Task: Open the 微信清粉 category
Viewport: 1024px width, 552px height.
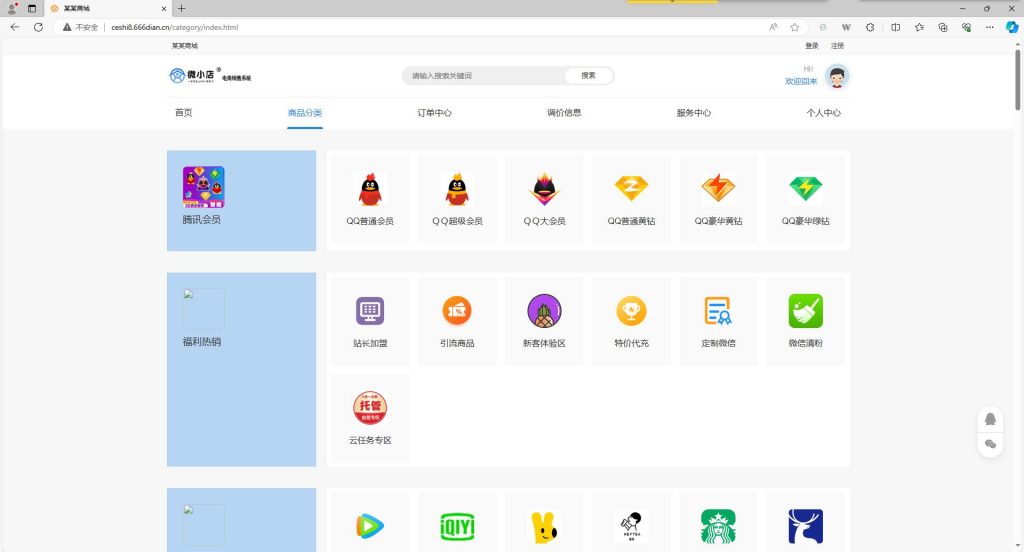Action: [805, 321]
